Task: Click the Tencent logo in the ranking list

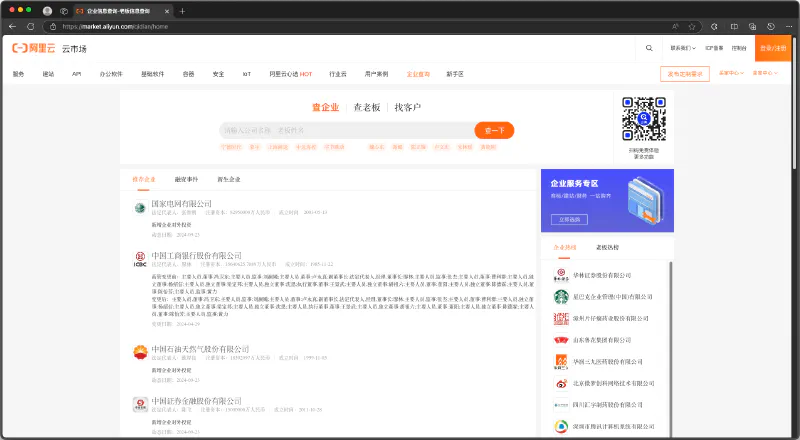Action: [561, 426]
